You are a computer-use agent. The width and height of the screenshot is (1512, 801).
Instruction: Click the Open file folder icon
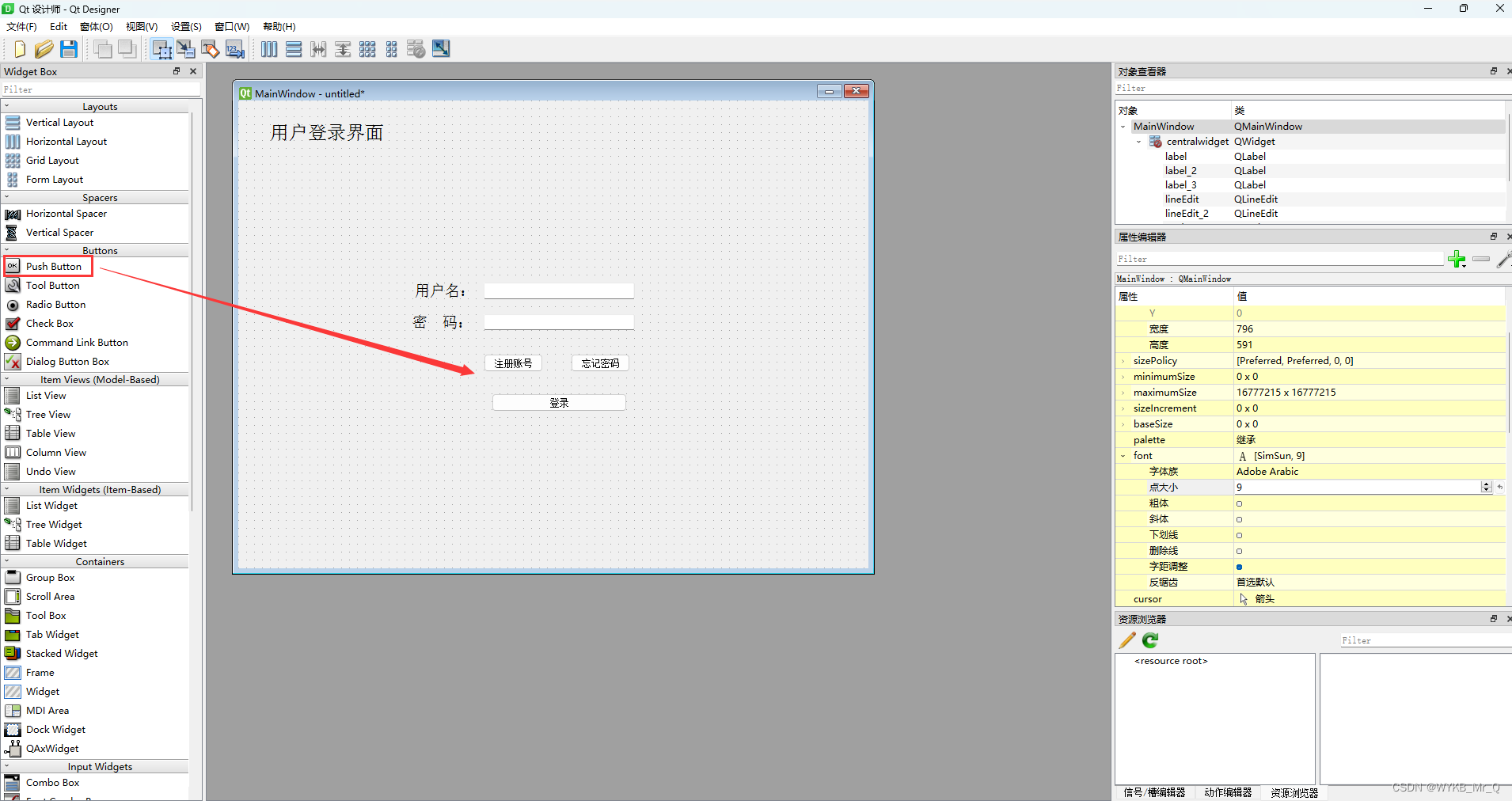pos(44,49)
